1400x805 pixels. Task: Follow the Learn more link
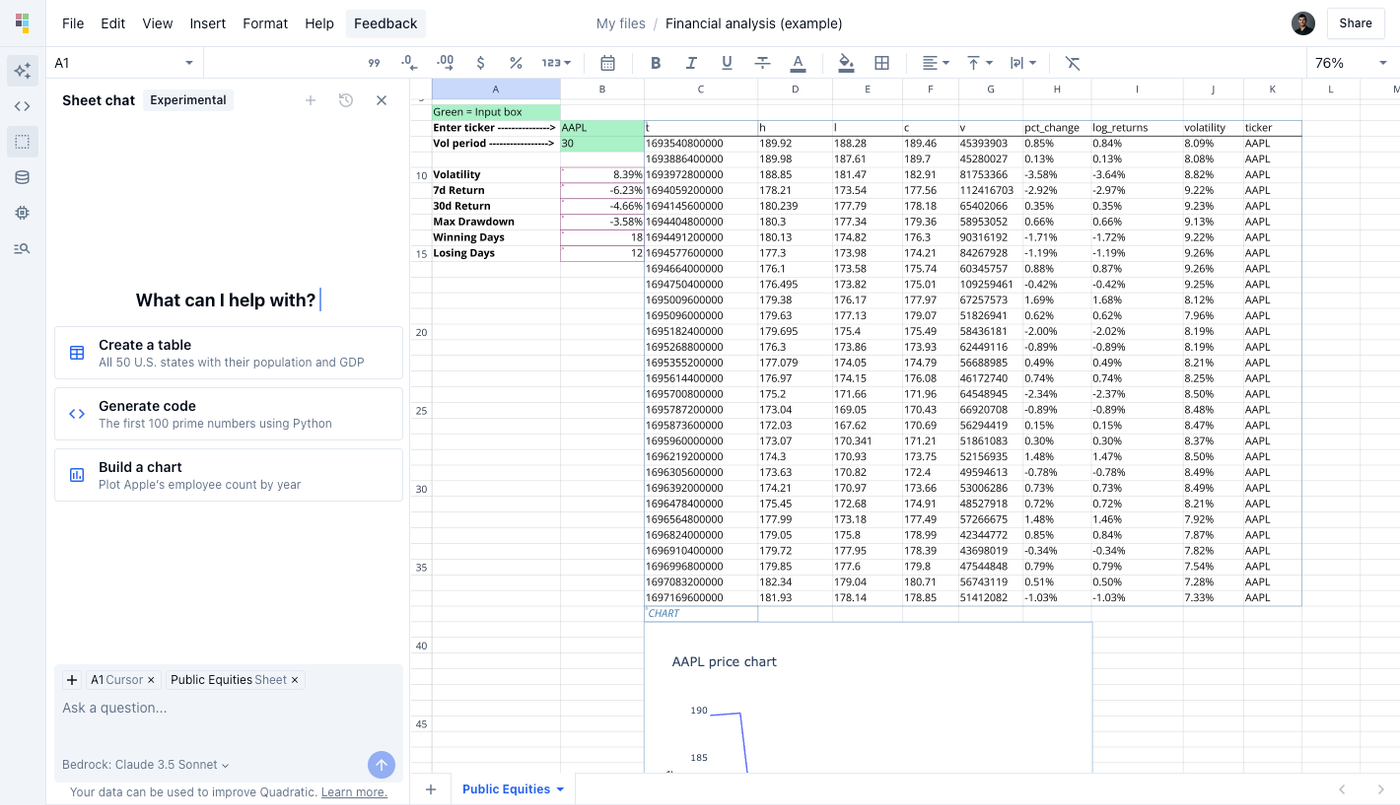coord(354,792)
